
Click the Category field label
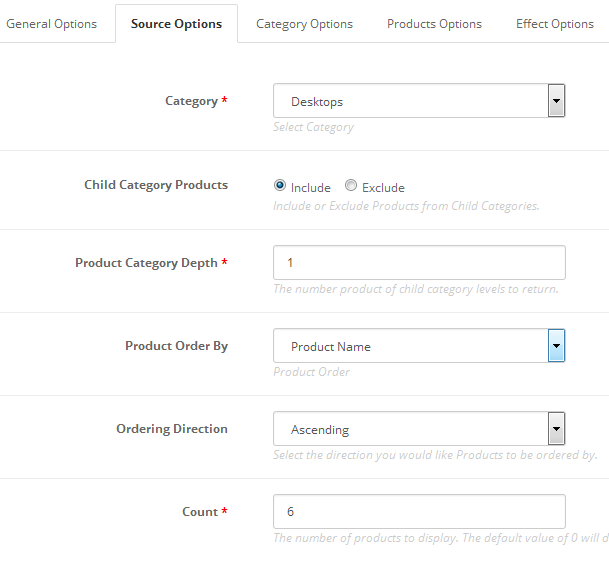tap(191, 101)
